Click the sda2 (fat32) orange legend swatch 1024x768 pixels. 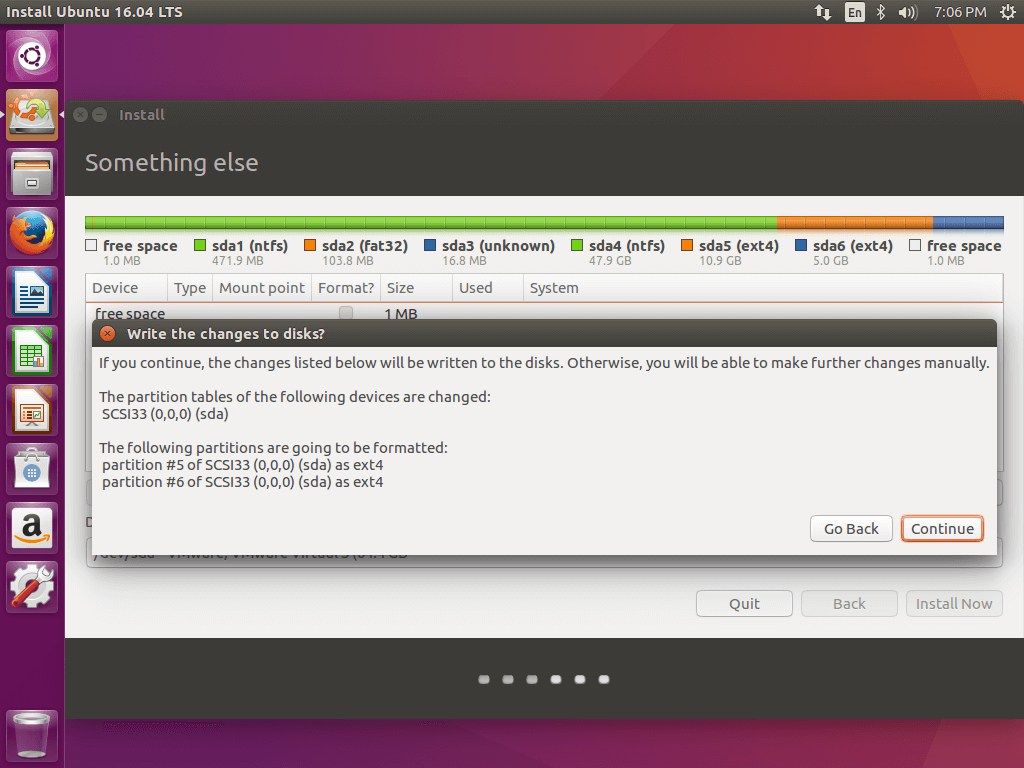click(x=310, y=245)
